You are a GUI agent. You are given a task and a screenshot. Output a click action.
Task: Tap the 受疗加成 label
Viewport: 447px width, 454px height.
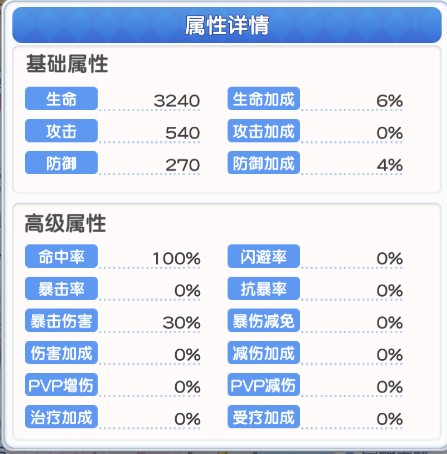tap(264, 417)
